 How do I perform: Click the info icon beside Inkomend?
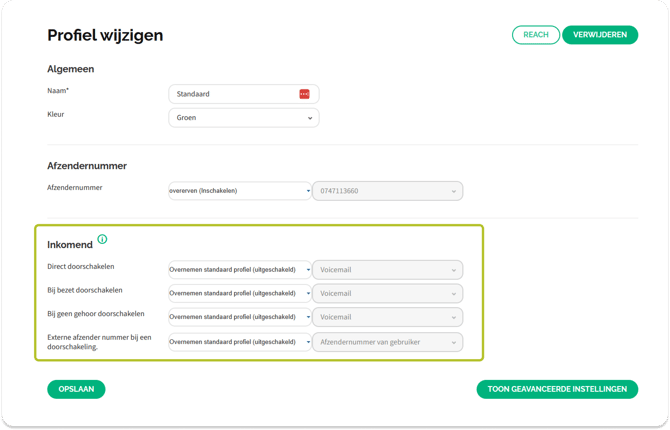coord(102,239)
